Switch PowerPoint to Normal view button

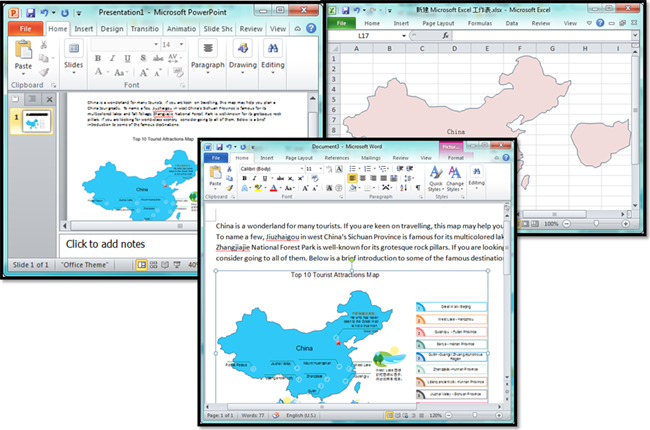tap(141, 265)
